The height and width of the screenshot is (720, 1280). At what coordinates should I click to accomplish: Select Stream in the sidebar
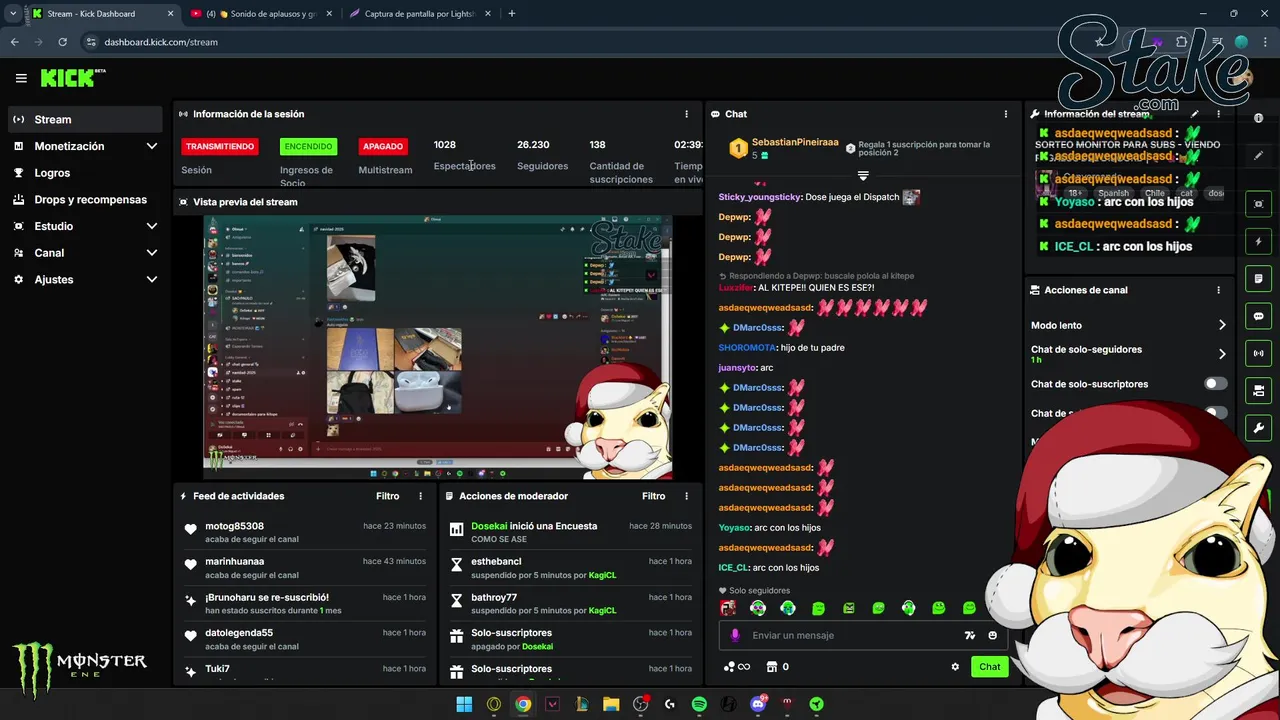84,119
